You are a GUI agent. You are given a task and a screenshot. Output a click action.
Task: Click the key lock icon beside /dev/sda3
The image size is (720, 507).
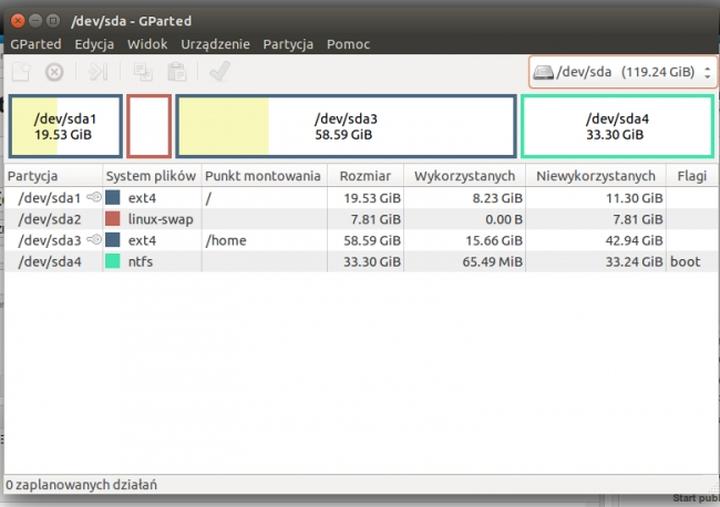(95, 240)
